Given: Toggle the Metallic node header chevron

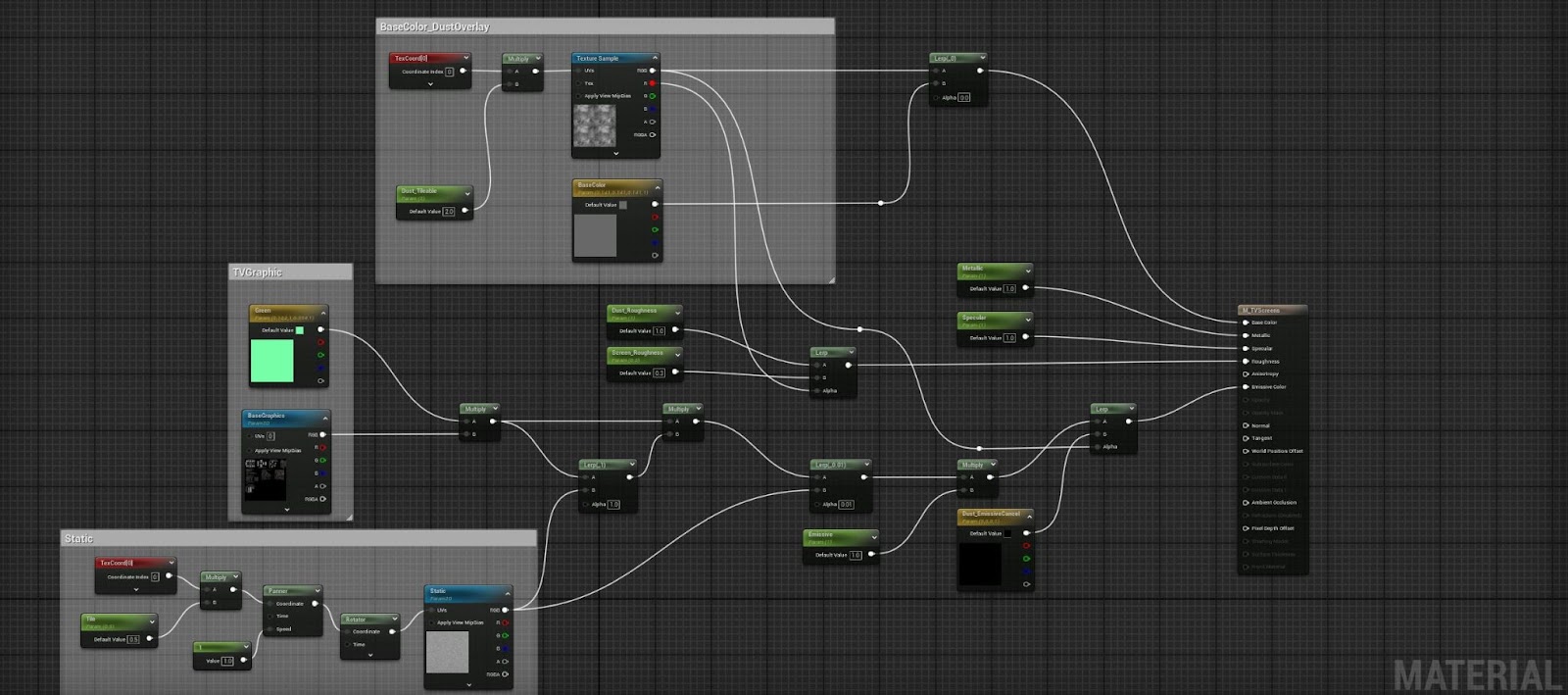Looking at the screenshot, I should coord(1027,270).
